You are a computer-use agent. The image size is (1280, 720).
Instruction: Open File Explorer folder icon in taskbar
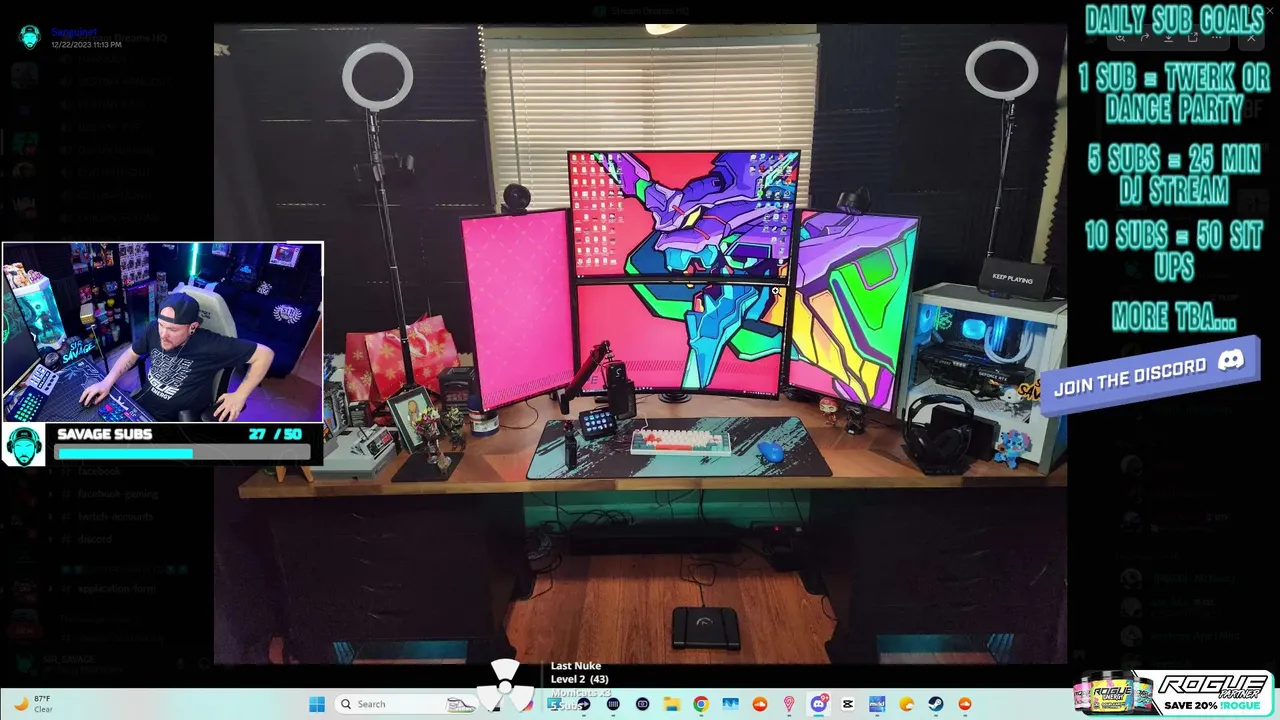pos(672,704)
